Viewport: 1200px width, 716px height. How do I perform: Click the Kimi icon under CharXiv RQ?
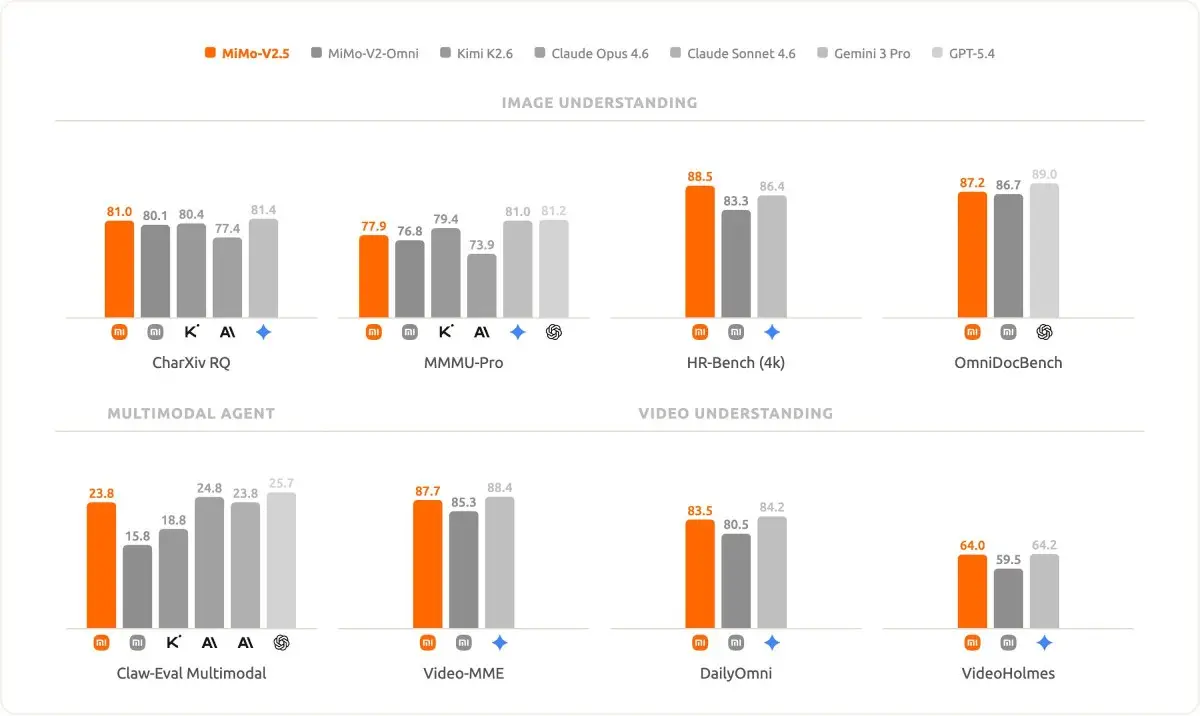(x=192, y=332)
